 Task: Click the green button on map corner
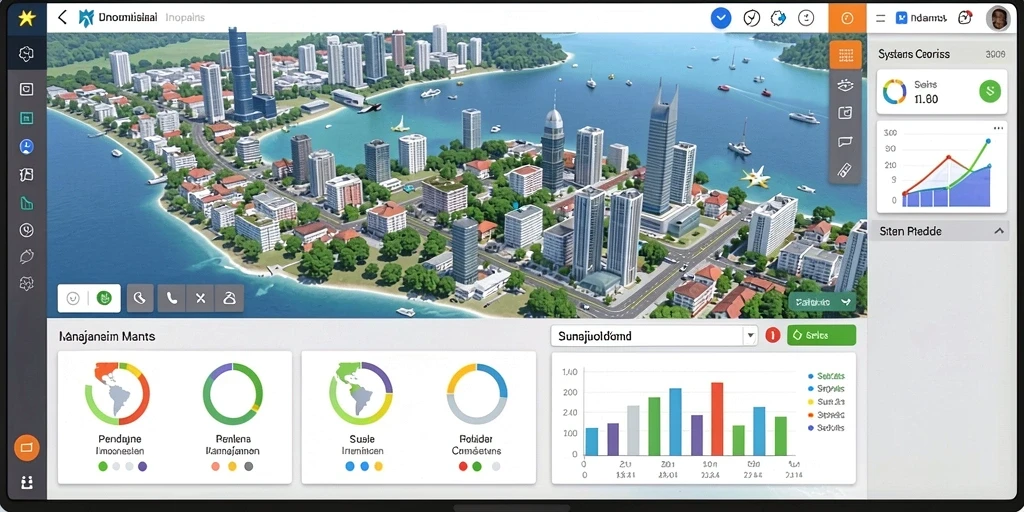tap(822, 302)
